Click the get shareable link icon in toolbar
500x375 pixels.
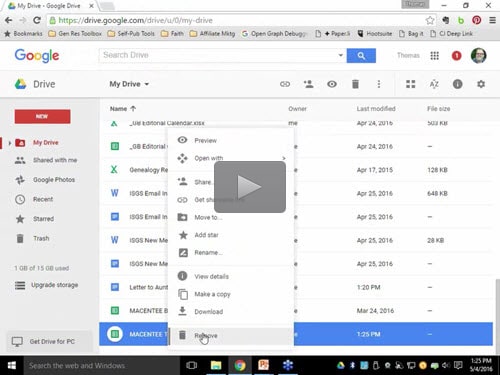point(285,84)
